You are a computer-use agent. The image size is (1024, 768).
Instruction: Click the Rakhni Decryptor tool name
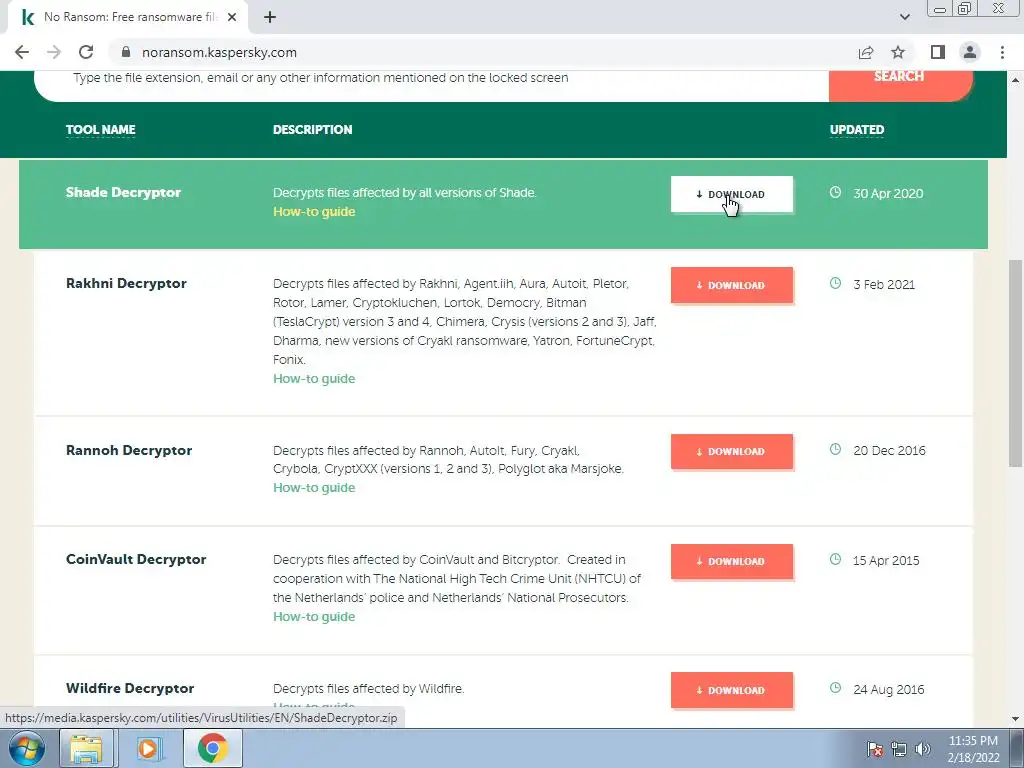coord(126,283)
